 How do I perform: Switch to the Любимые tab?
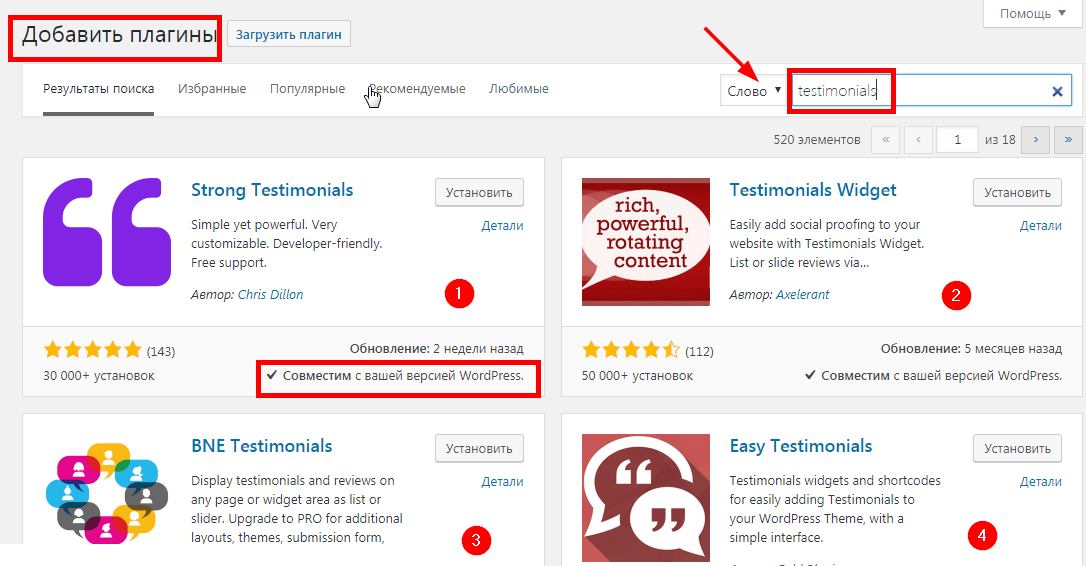tap(519, 89)
